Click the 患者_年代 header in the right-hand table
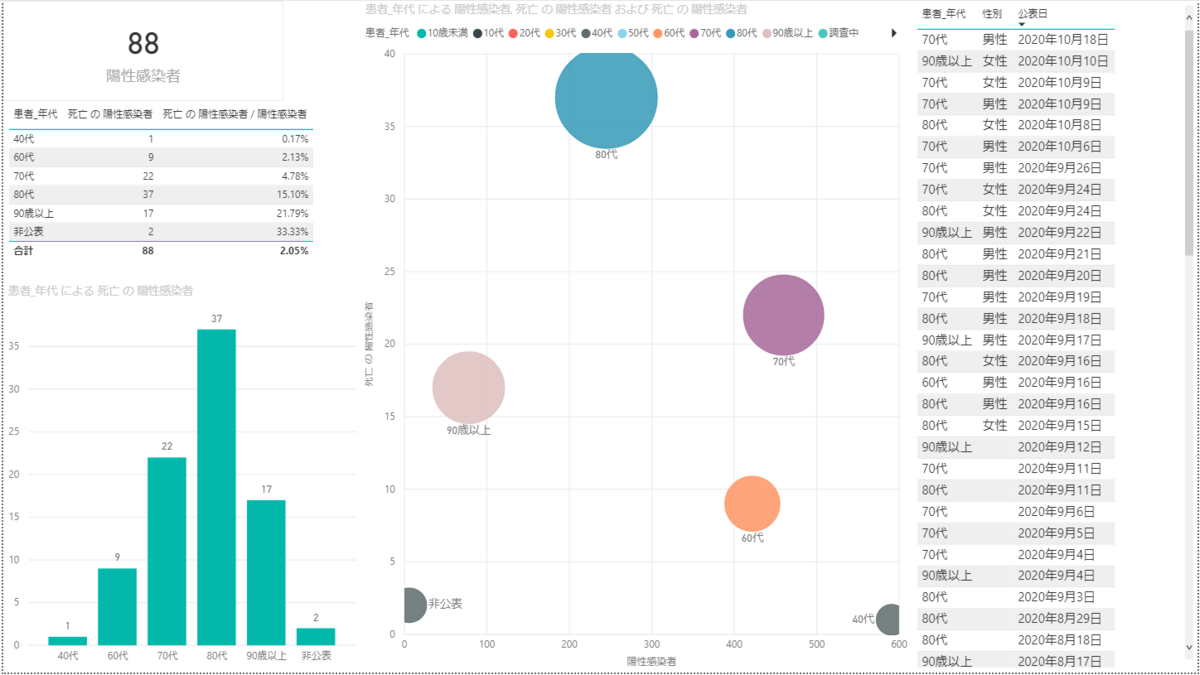Image resolution: width=1200 pixels, height=675 pixels. pyautogui.click(x=943, y=14)
